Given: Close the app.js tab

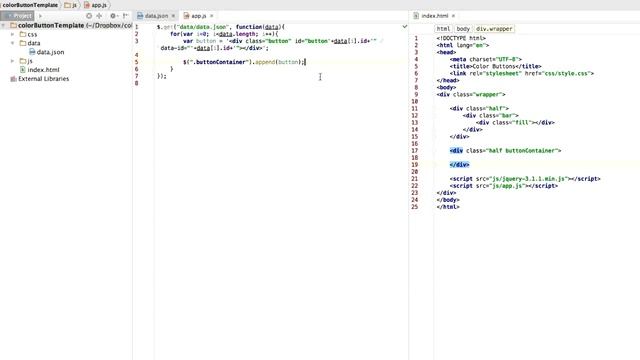Looking at the screenshot, I should [x=211, y=16].
